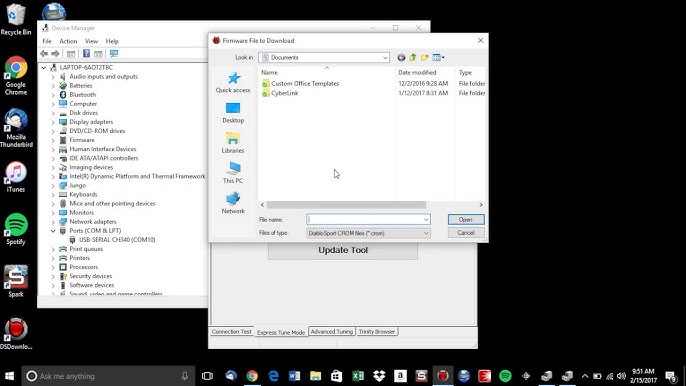Expand Network adapters category

click(53, 222)
